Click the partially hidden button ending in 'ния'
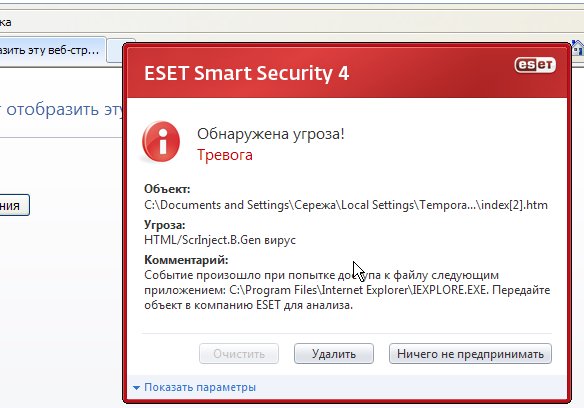 click(x=14, y=205)
